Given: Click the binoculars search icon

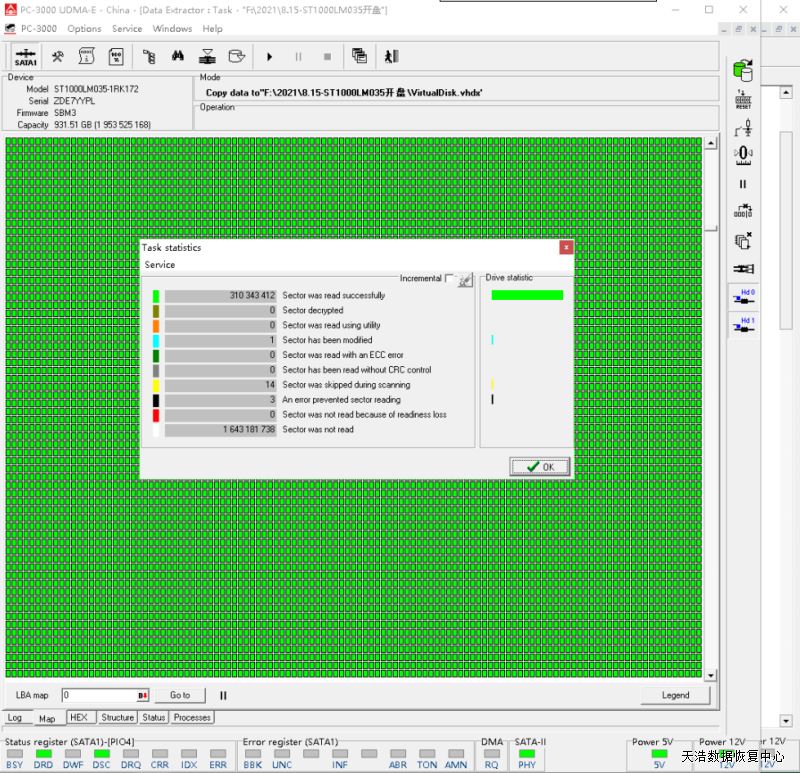Looking at the screenshot, I should (x=177, y=57).
